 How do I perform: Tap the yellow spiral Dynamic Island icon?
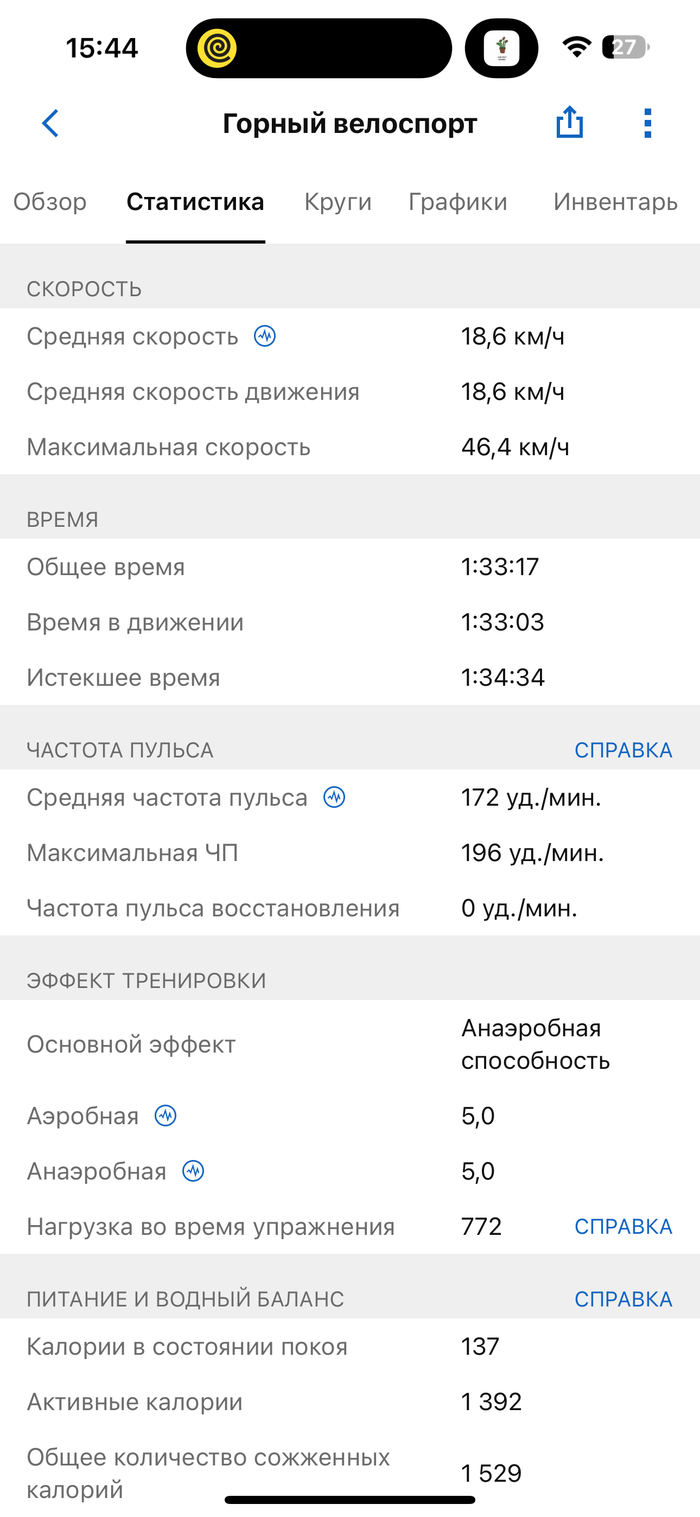click(218, 48)
